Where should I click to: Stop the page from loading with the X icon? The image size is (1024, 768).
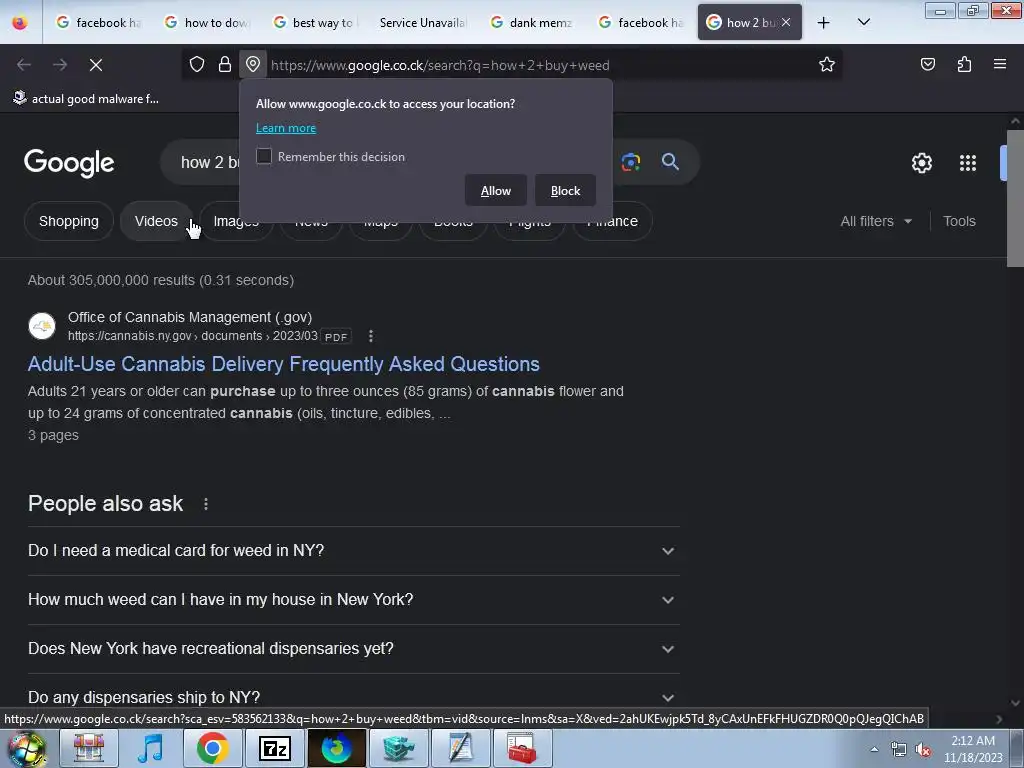click(x=96, y=65)
